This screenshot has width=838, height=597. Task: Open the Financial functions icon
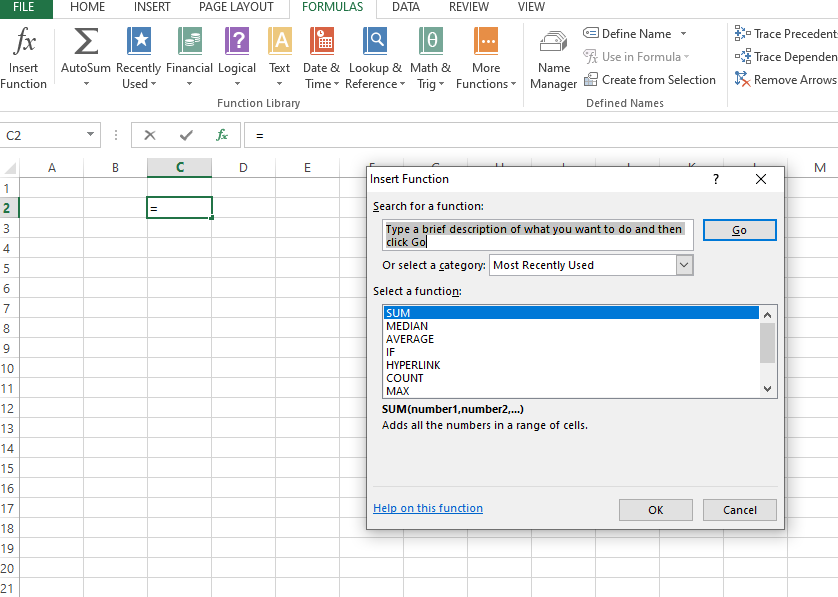pyautogui.click(x=189, y=43)
